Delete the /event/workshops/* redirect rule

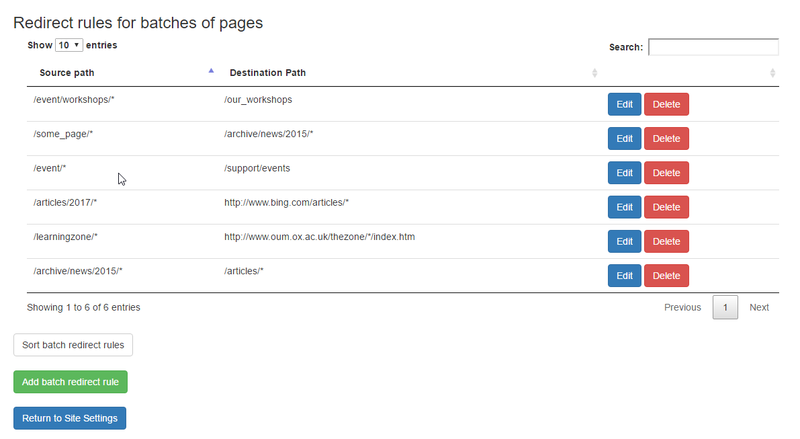pyautogui.click(x=666, y=104)
